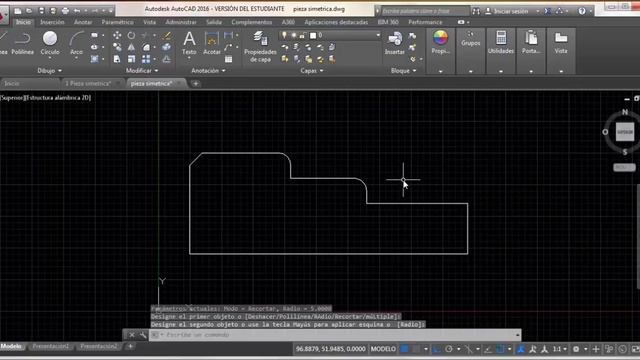Screen dimensions: 640x360
Task: Open the Administrar ribbon tab
Action: click(181, 22)
